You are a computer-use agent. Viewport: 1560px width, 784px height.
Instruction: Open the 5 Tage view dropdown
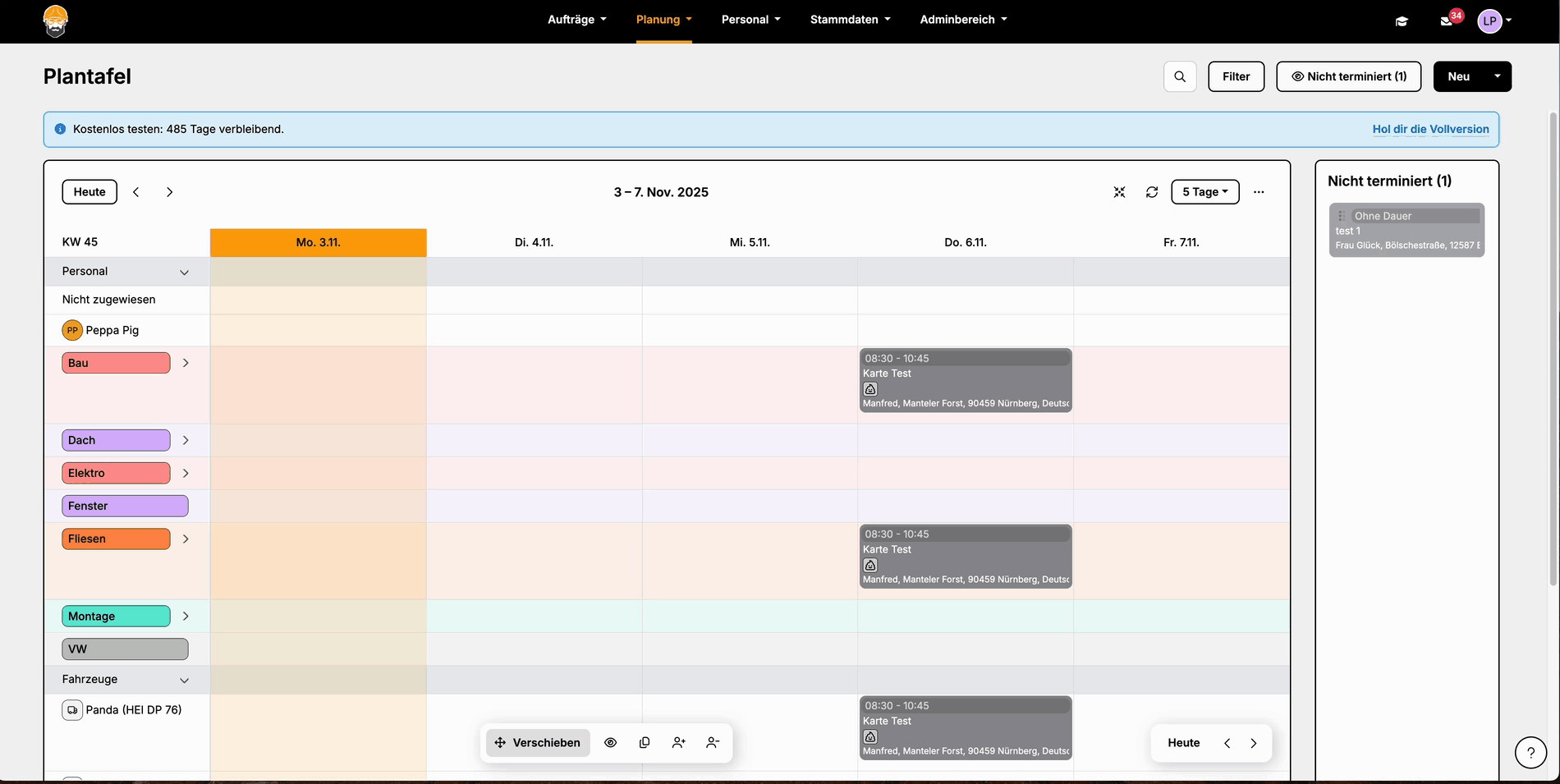pyautogui.click(x=1204, y=192)
